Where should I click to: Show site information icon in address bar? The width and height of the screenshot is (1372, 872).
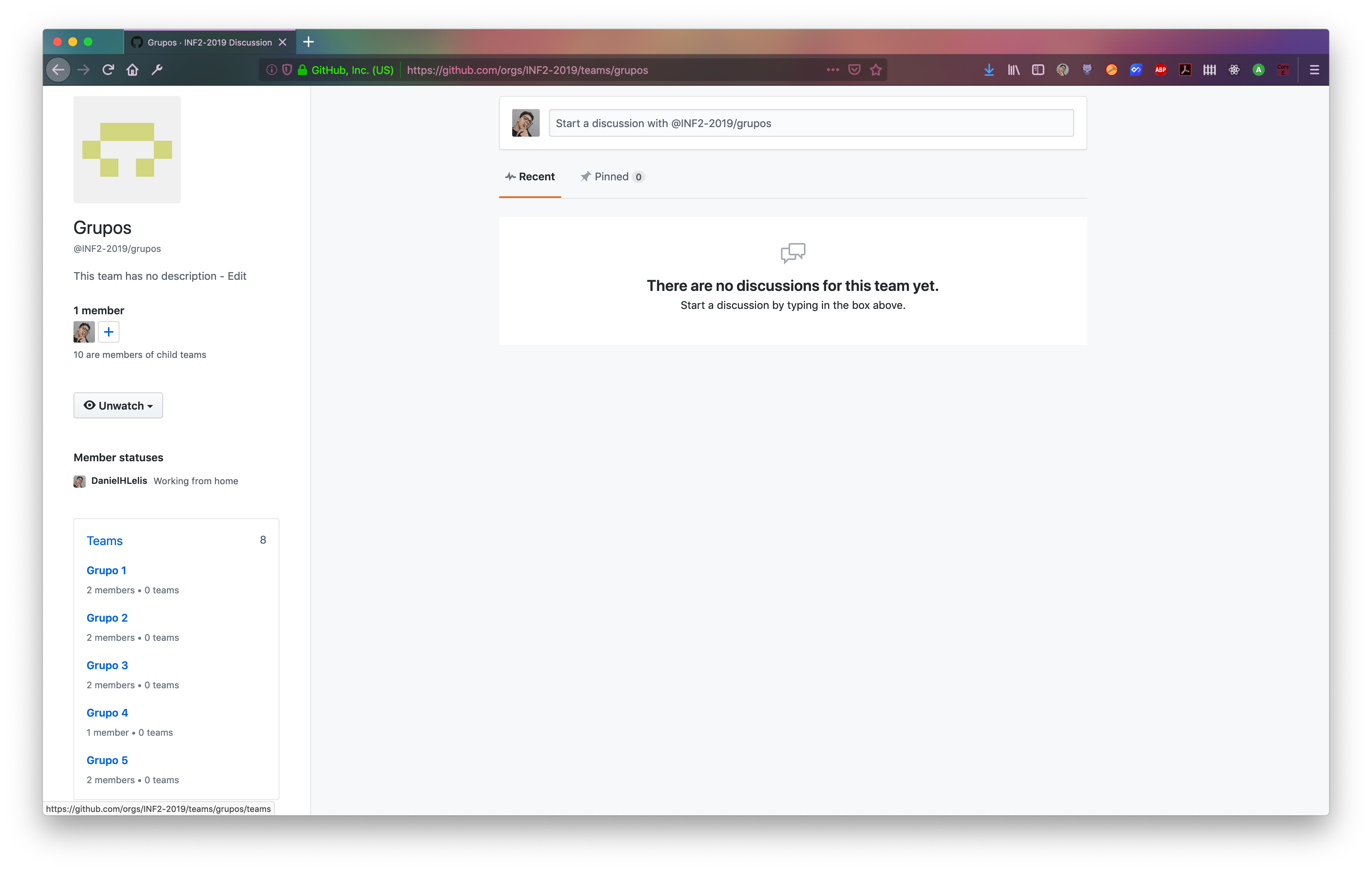[272, 70]
